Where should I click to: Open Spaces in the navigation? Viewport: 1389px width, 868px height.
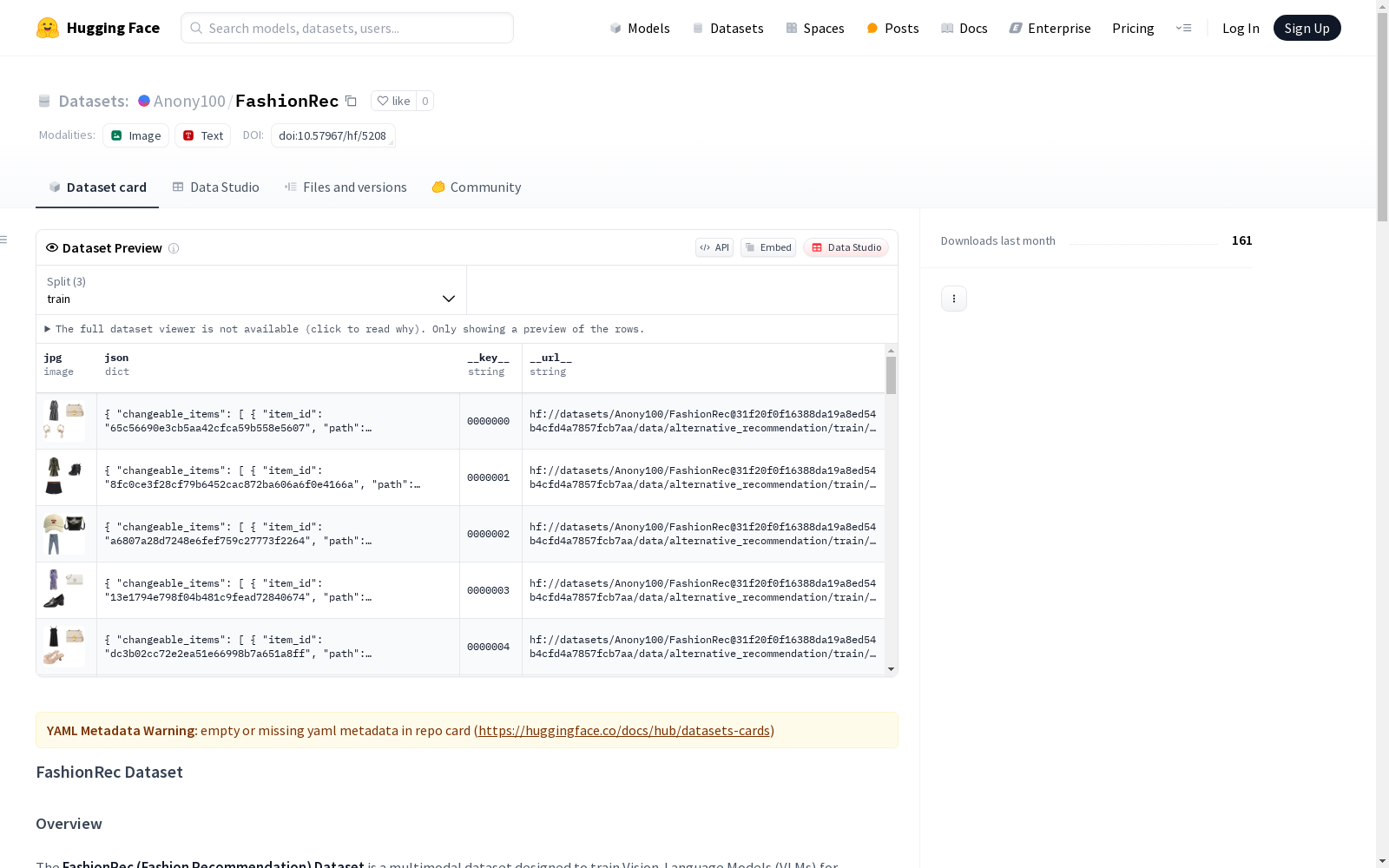(815, 28)
